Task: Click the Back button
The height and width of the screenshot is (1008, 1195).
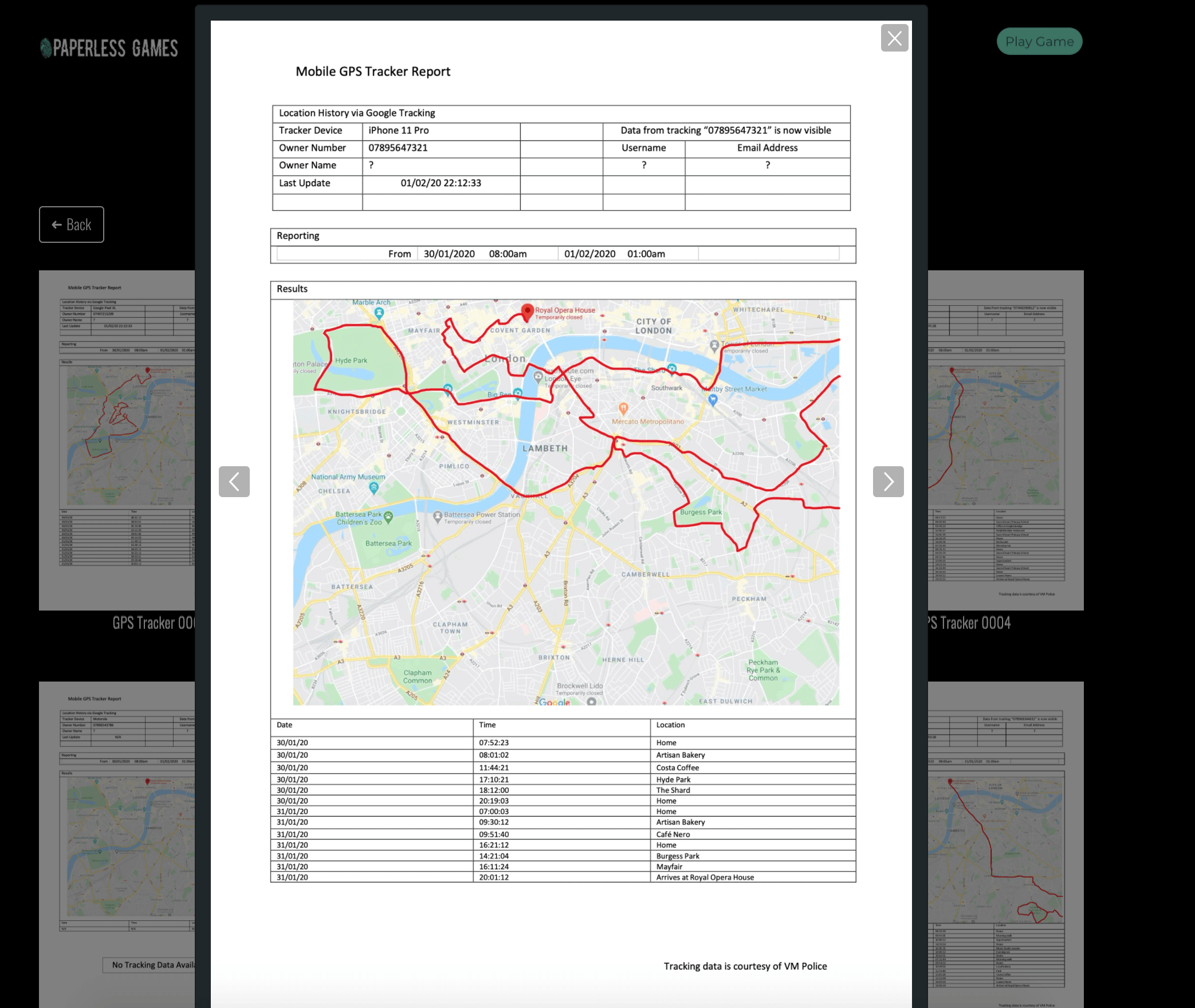Action: [72, 225]
